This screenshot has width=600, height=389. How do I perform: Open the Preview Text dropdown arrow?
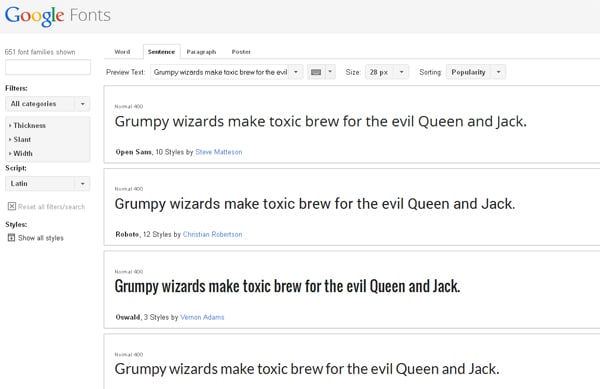tap(296, 72)
